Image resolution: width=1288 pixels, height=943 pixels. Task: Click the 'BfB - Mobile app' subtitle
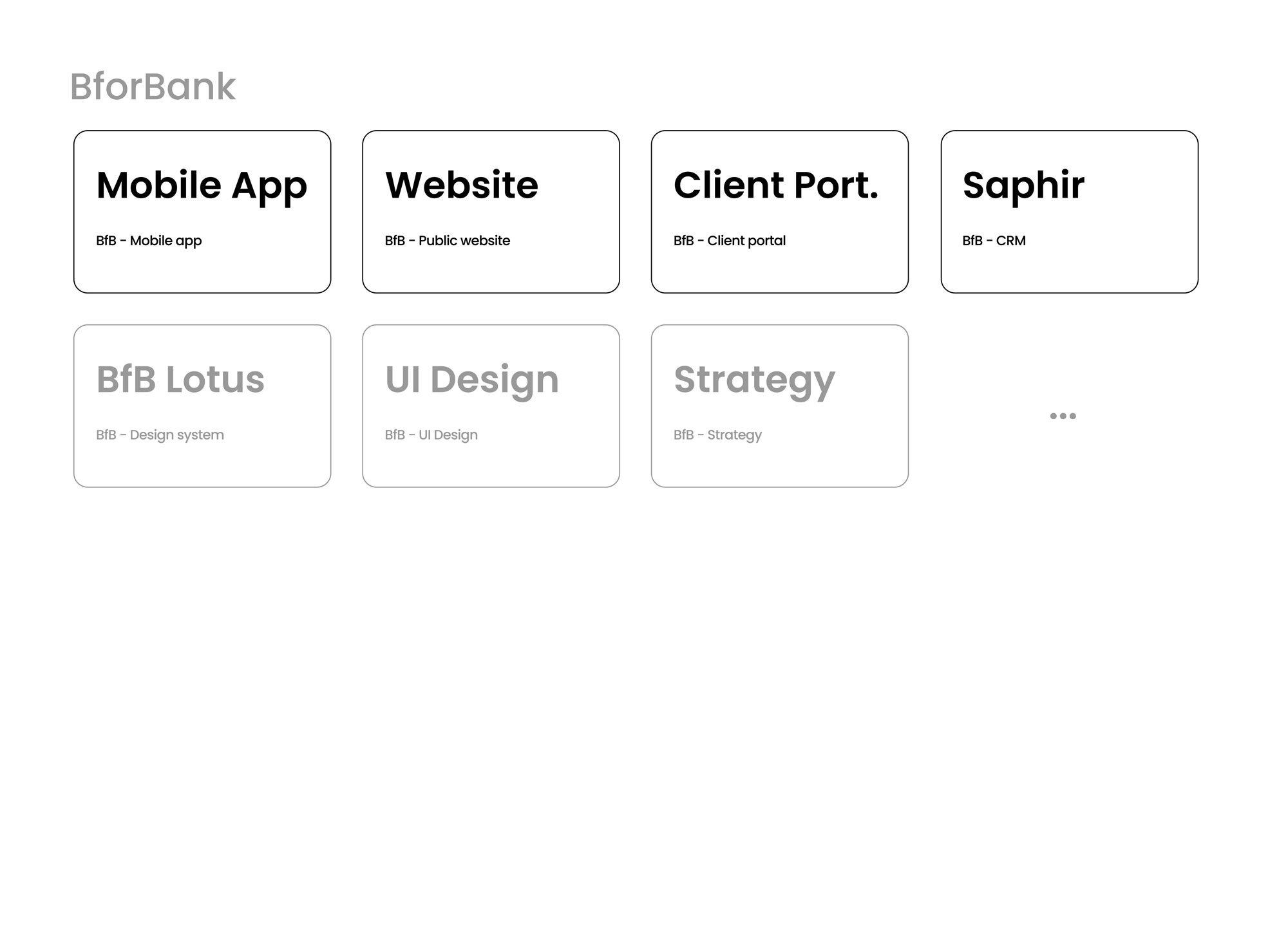pyautogui.click(x=149, y=241)
